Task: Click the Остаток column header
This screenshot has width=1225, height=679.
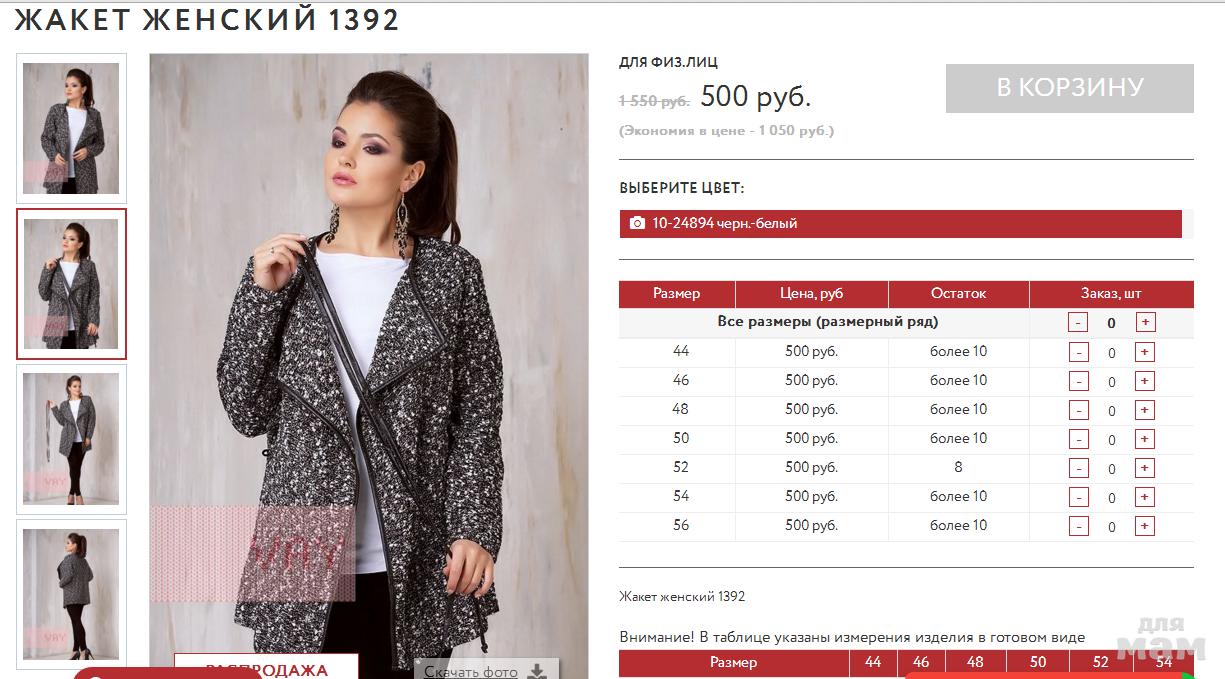Action: 958,294
